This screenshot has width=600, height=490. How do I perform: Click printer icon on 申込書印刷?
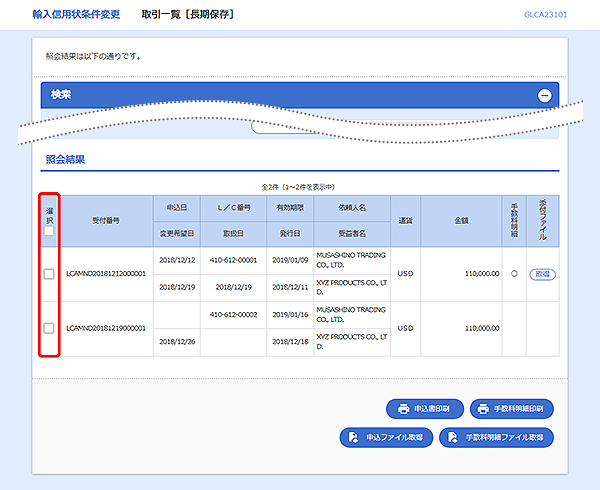coord(403,409)
